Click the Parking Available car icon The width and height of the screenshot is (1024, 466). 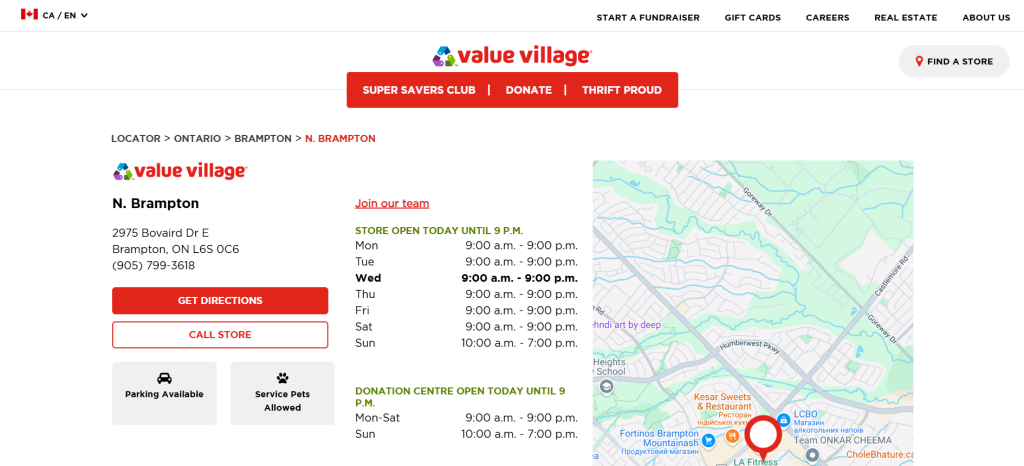[x=165, y=378]
